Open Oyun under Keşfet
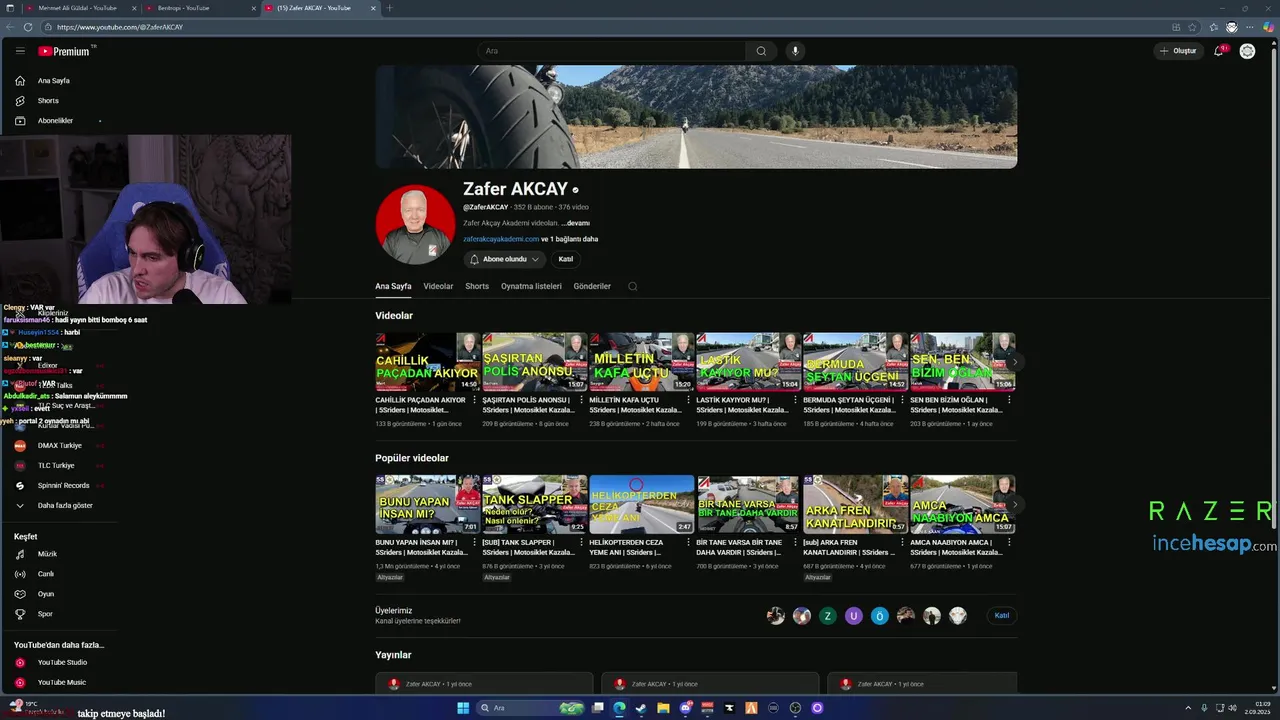The height and width of the screenshot is (720, 1280). 46,594
